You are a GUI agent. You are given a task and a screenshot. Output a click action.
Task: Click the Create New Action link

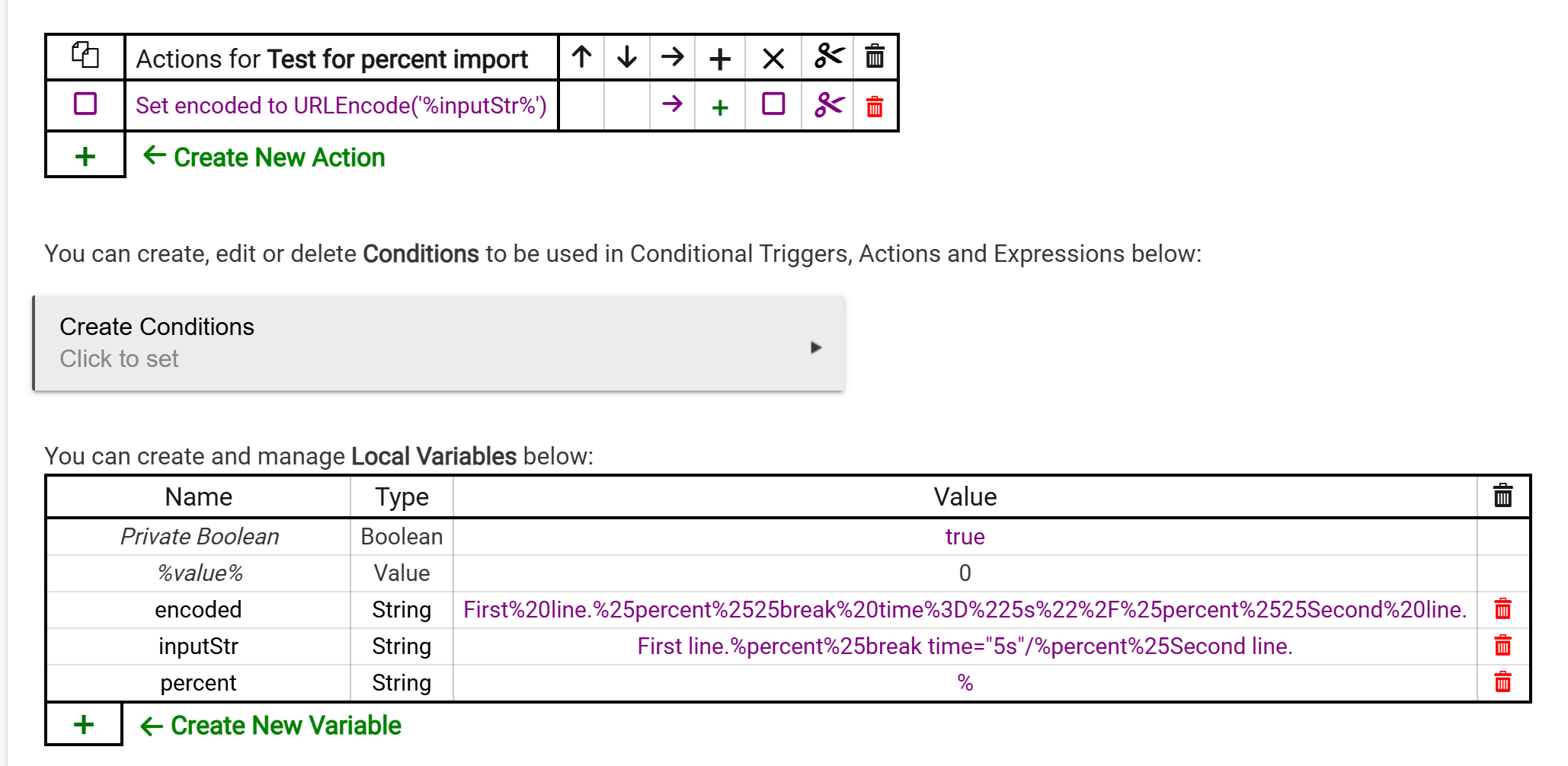pos(279,158)
